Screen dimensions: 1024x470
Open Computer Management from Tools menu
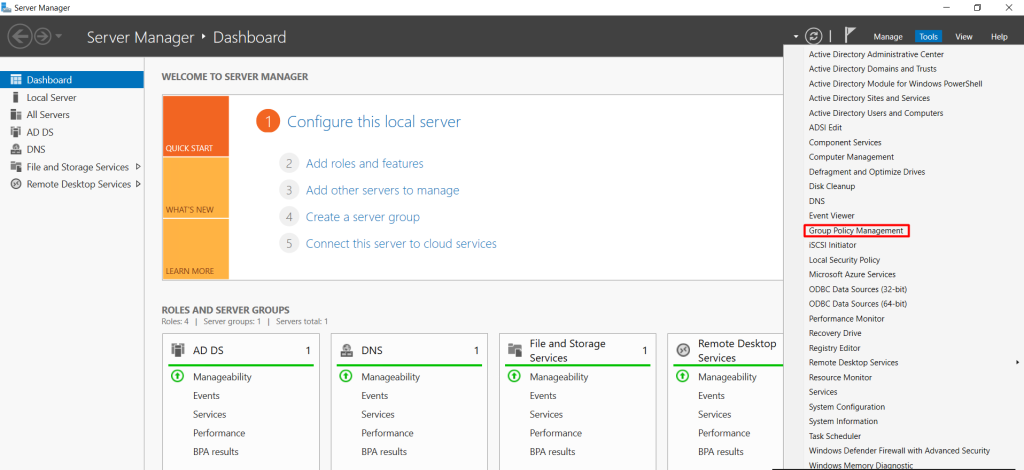[x=851, y=157]
